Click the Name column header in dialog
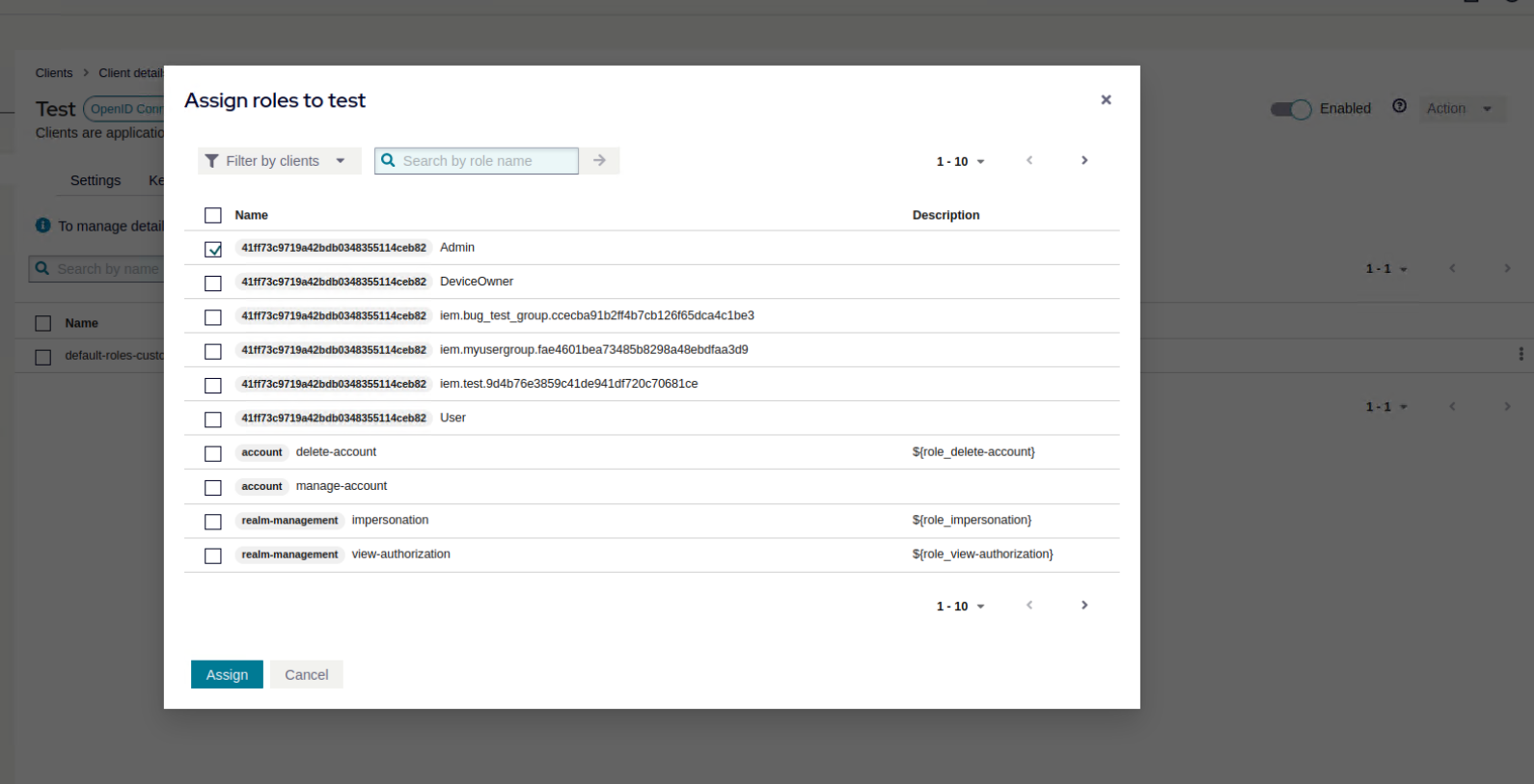The image size is (1534, 784). (x=252, y=215)
